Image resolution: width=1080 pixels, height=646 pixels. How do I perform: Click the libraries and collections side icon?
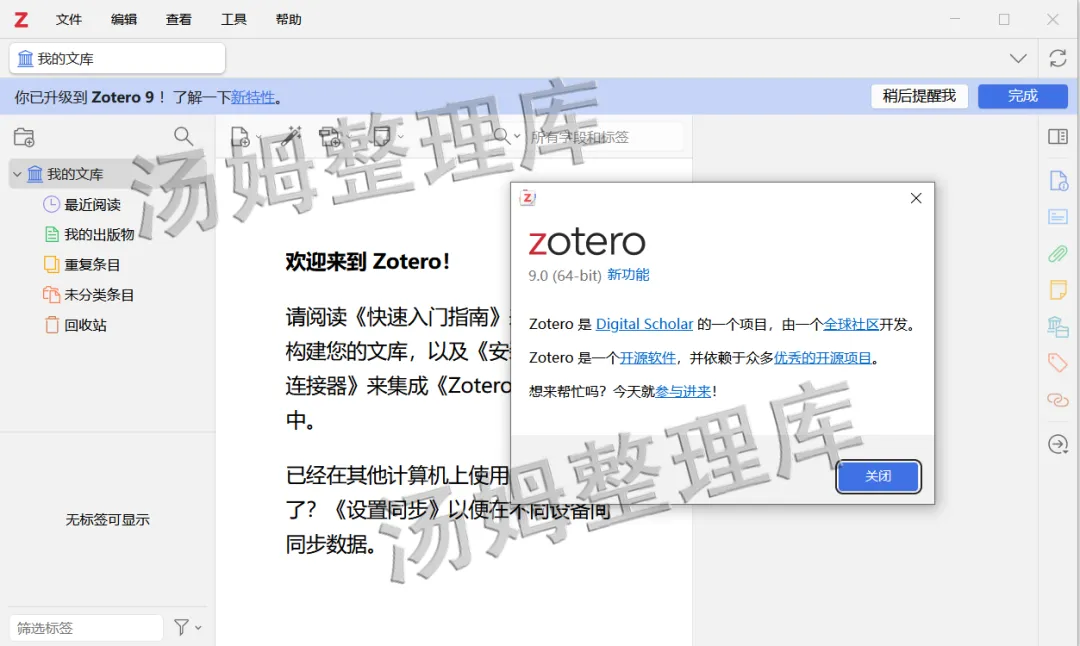[1058, 326]
